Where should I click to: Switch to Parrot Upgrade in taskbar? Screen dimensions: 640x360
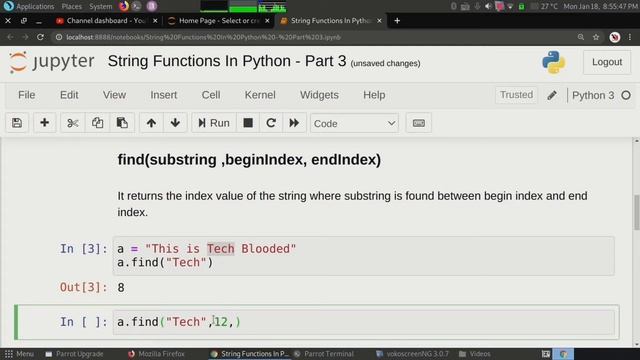point(74,354)
